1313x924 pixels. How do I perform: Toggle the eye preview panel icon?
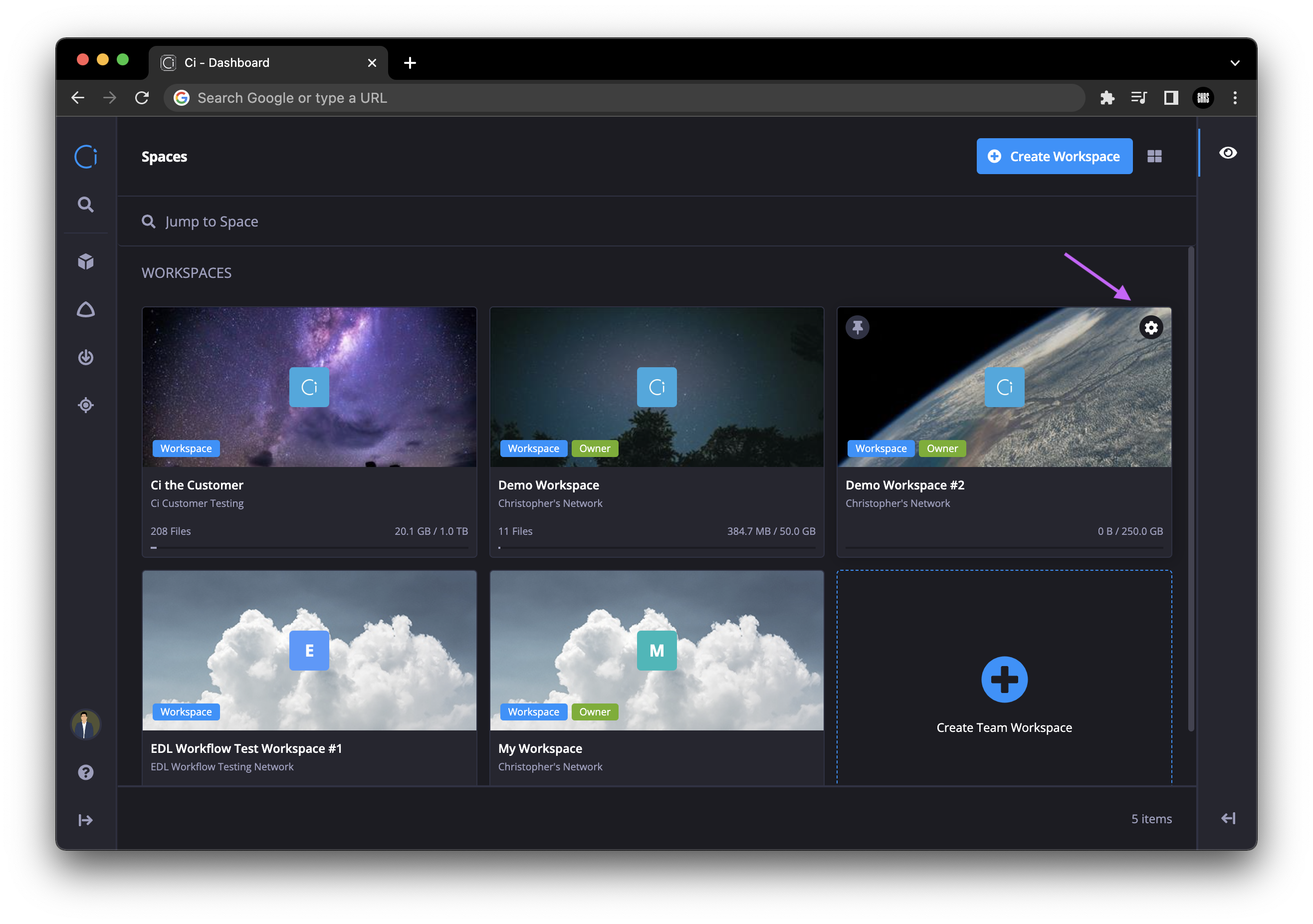click(x=1228, y=153)
